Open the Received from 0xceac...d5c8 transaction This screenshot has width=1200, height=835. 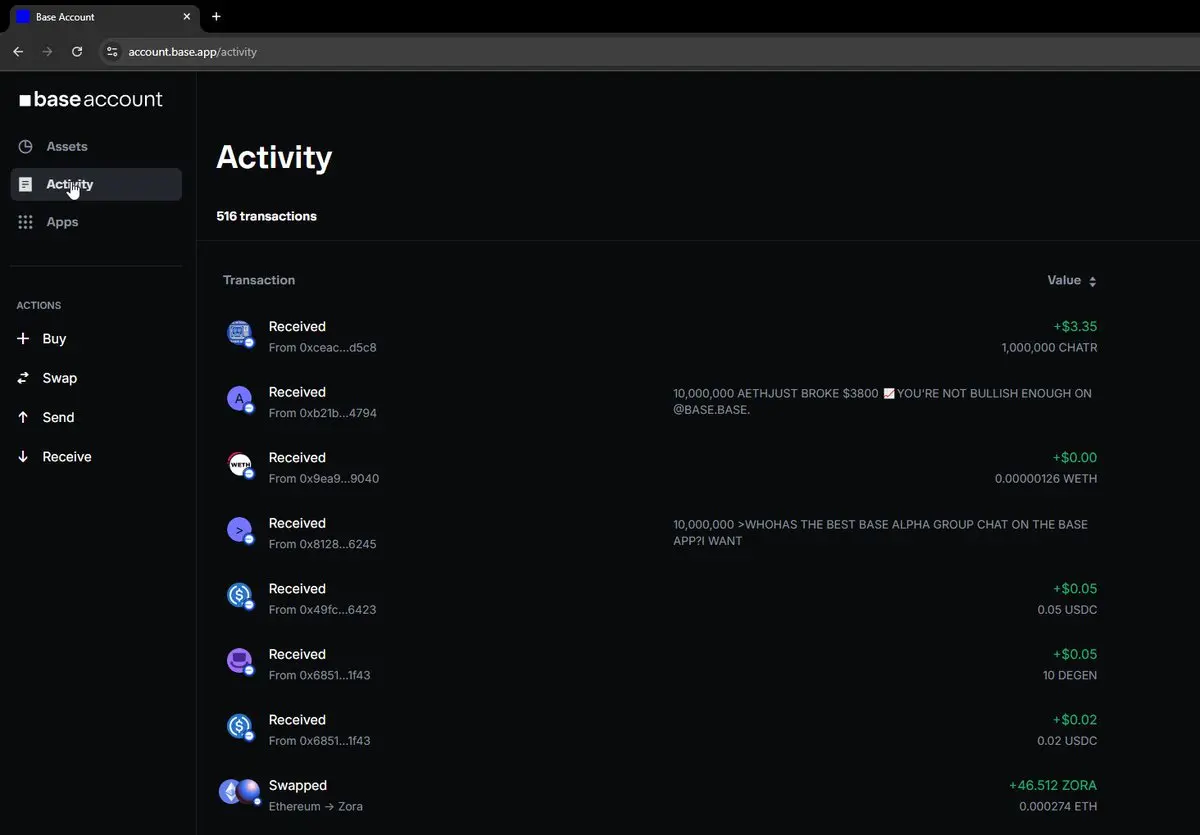coord(660,337)
